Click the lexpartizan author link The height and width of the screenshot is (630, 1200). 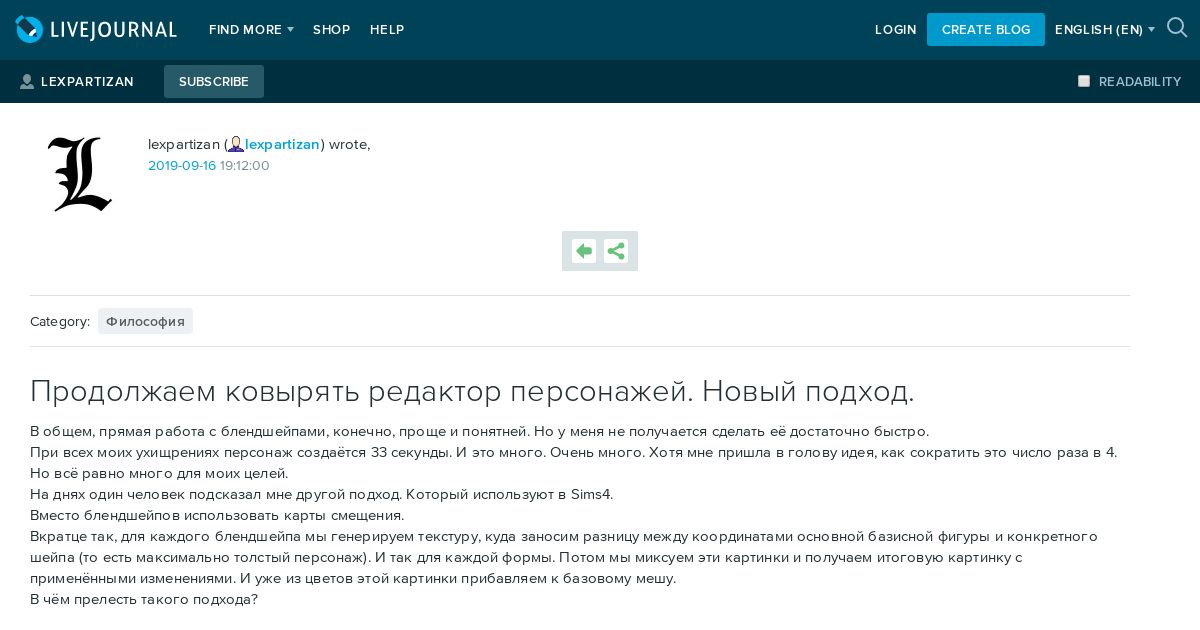pos(283,144)
